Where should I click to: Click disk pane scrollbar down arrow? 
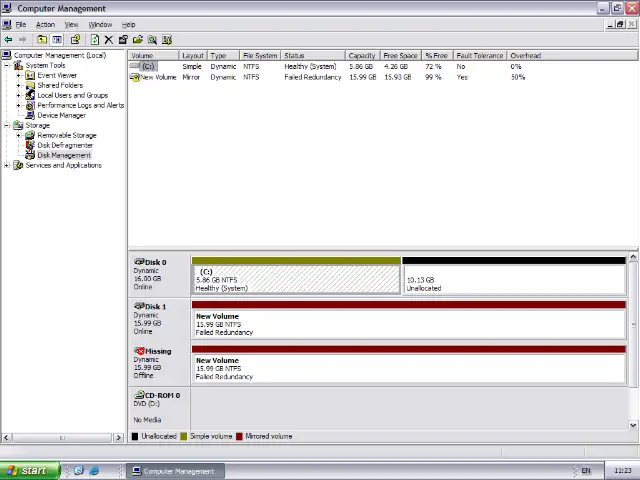point(633,425)
